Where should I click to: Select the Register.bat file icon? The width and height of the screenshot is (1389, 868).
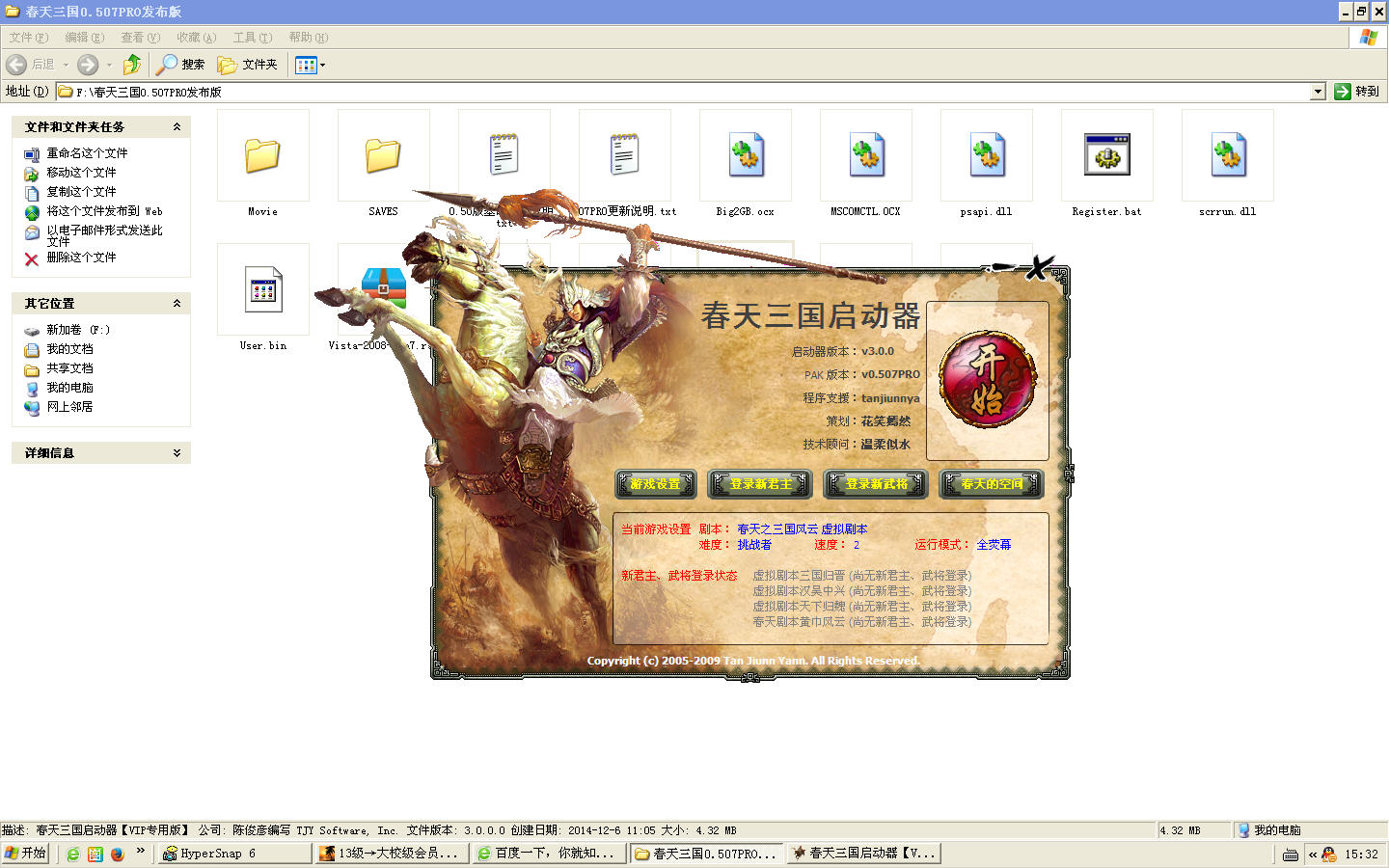[1106, 155]
